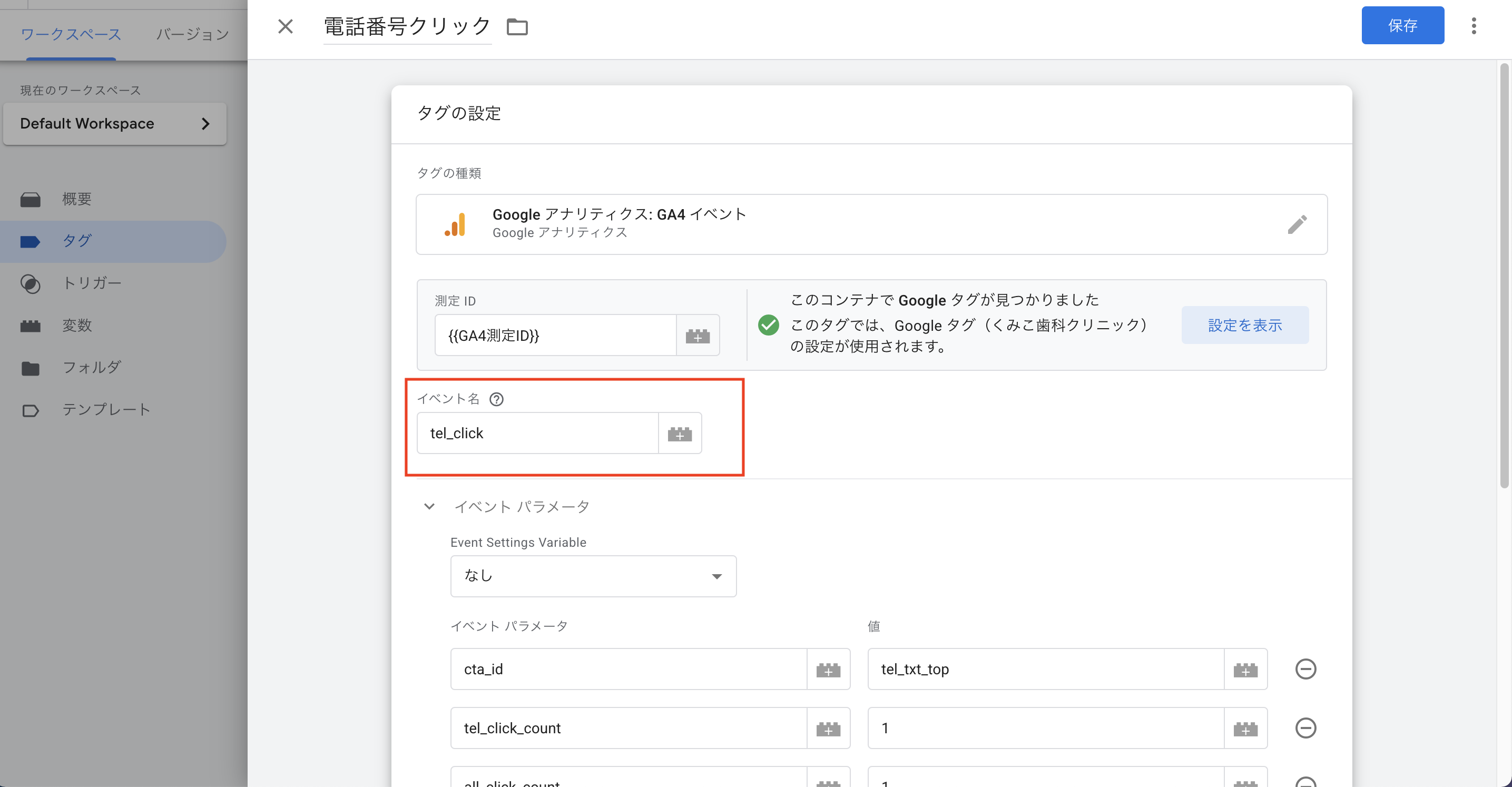Switch to the バージョン tab
Viewport: 1512px width, 787px height.
click(x=192, y=34)
